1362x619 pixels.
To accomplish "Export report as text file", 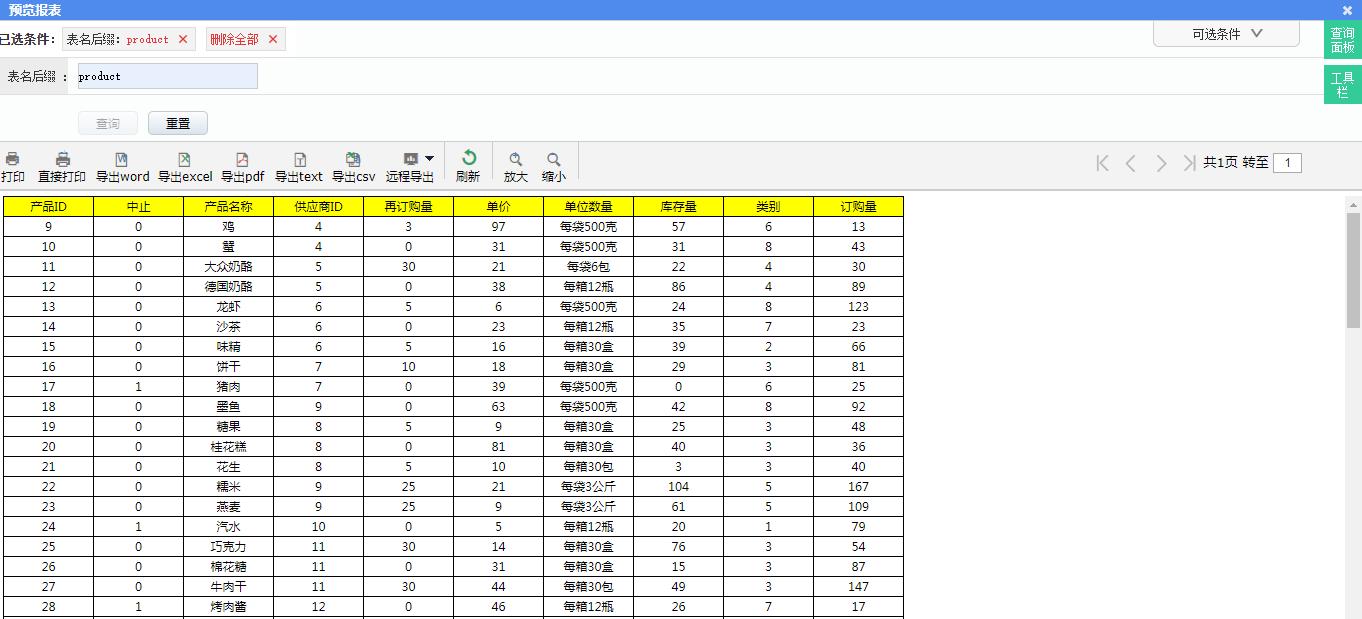I will pos(299,160).
